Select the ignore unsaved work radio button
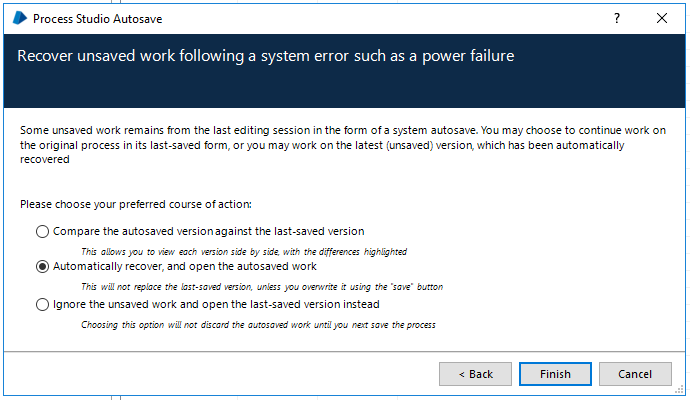The image size is (690, 400). click(x=42, y=304)
